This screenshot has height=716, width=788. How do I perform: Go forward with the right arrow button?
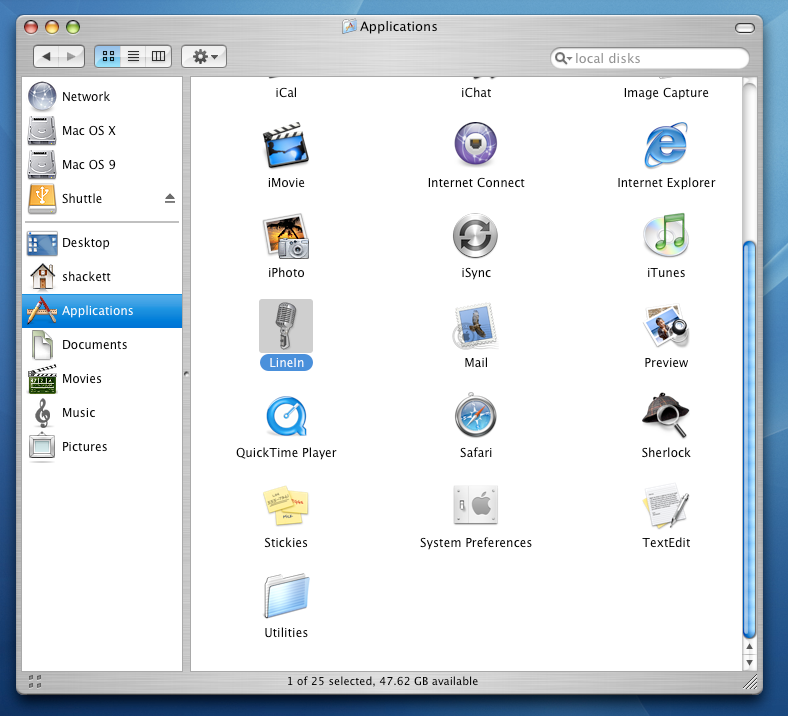tap(71, 56)
